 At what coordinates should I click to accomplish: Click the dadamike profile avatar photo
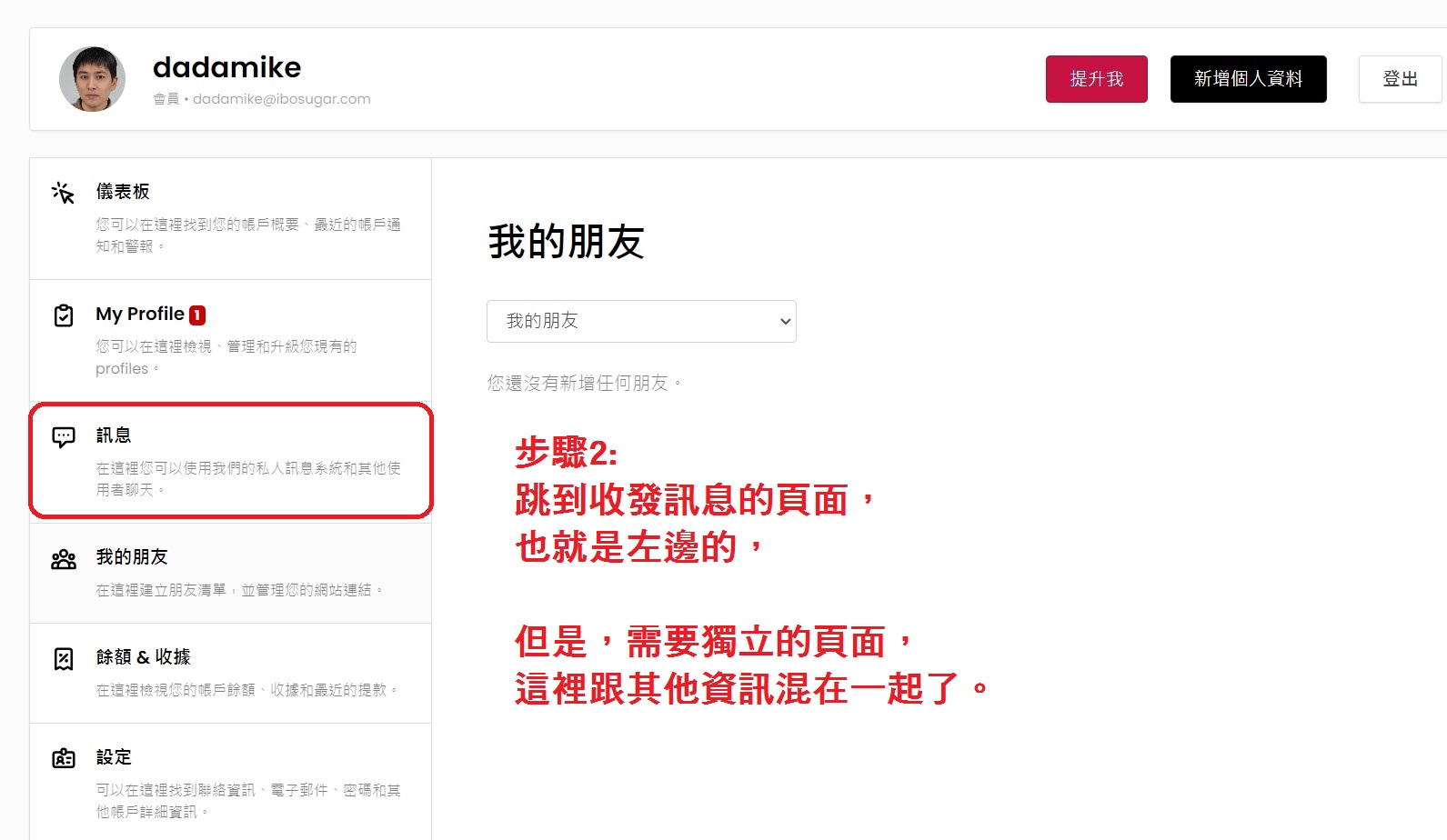[x=92, y=79]
